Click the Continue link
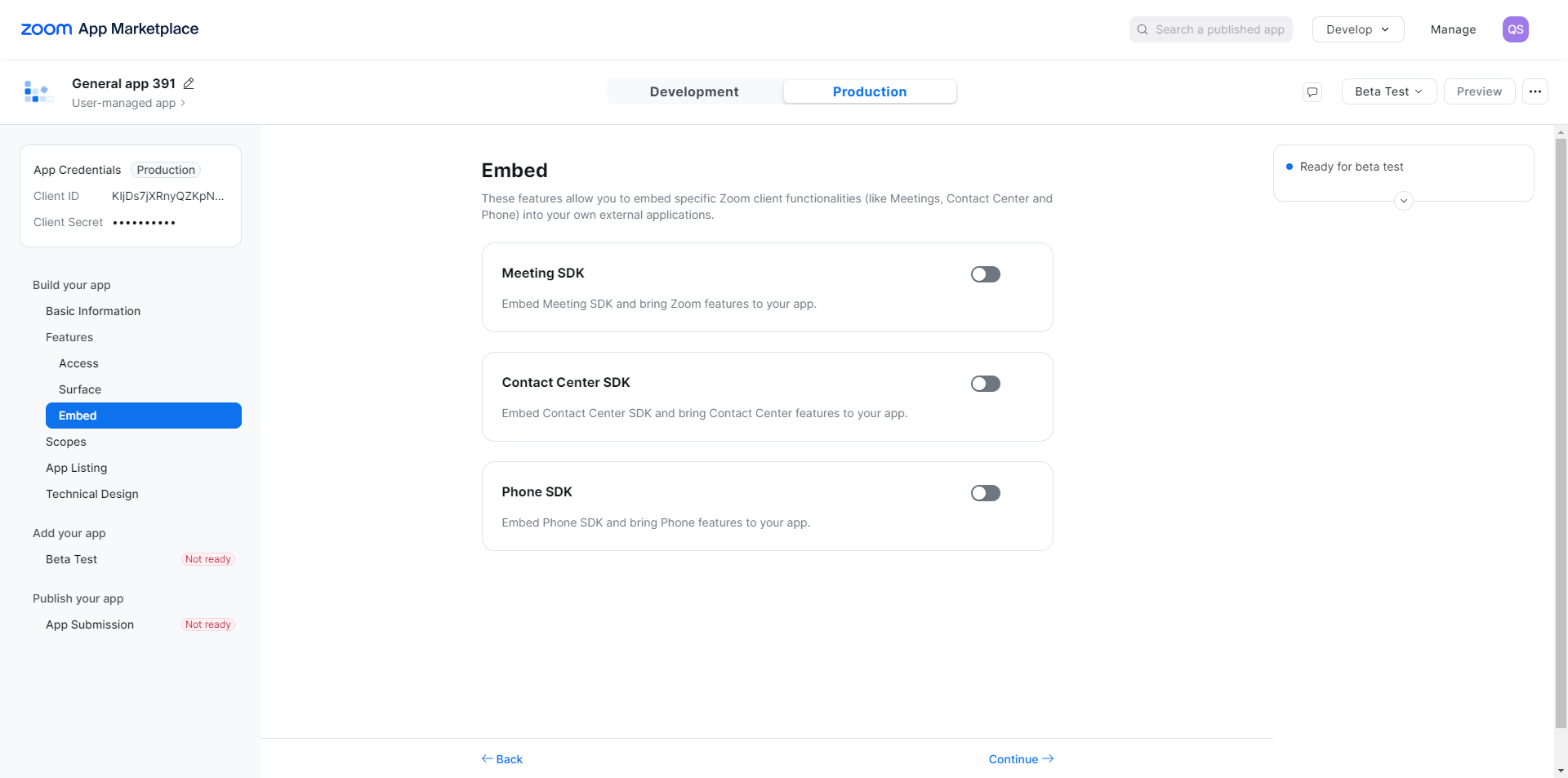Screen dimensions: 1568x778 click(1021, 759)
